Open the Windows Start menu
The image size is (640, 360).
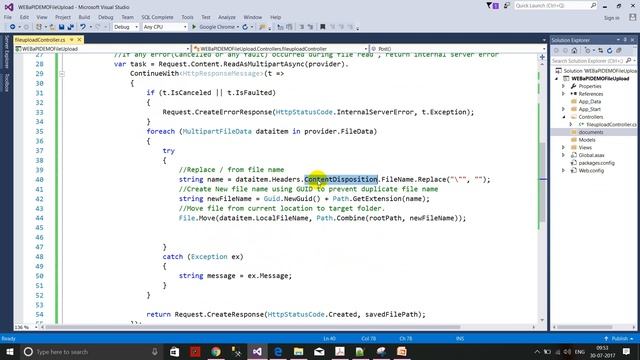coord(9,351)
